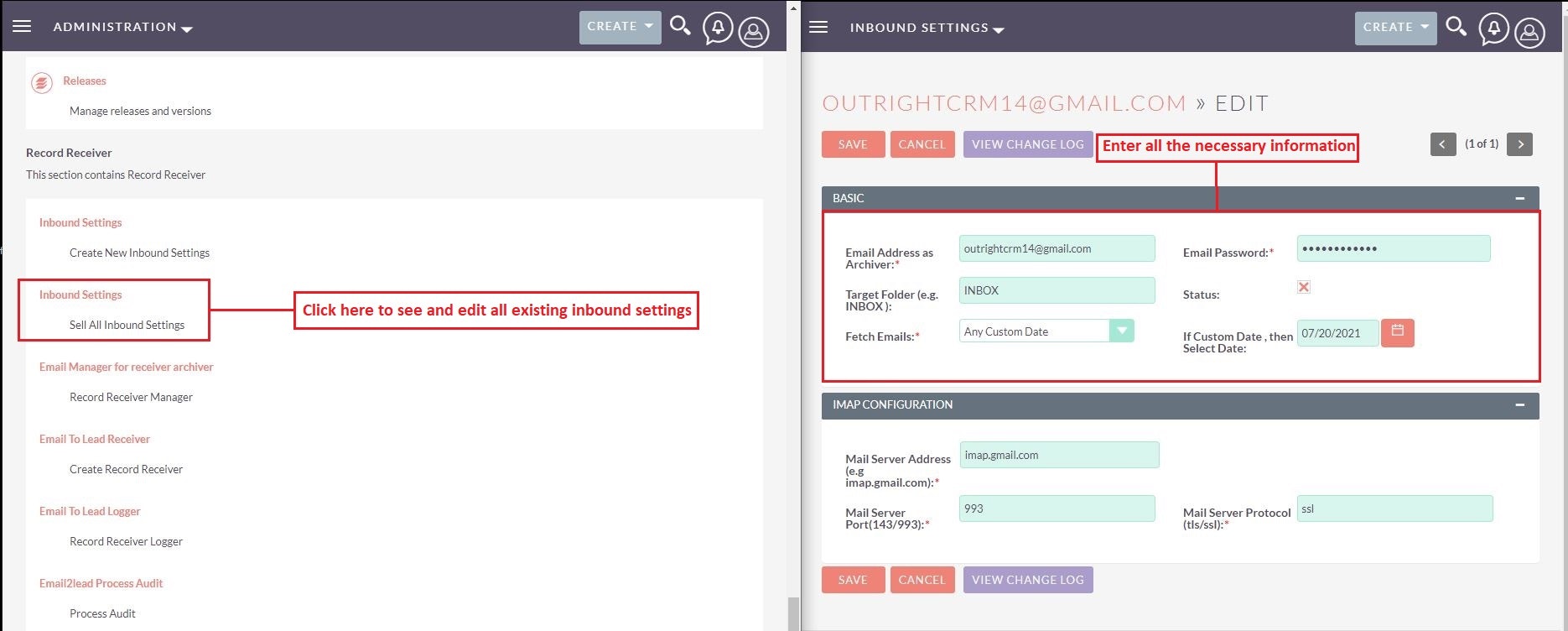Open notifications bell in Inbound Settings header
The height and width of the screenshot is (631, 1568).
[1493, 29]
